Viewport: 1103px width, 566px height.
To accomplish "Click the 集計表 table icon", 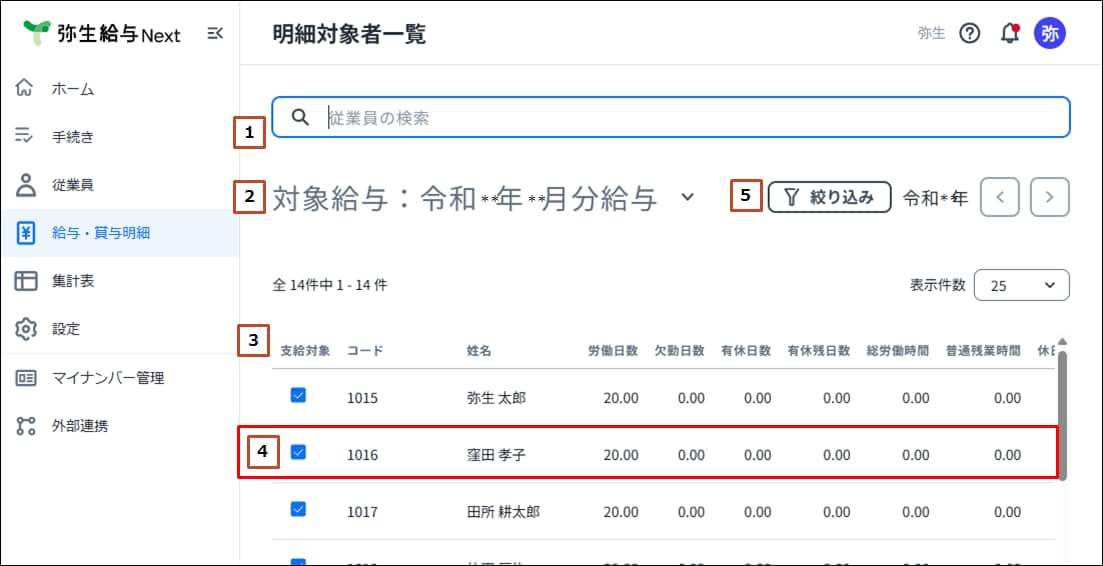I will (25, 281).
